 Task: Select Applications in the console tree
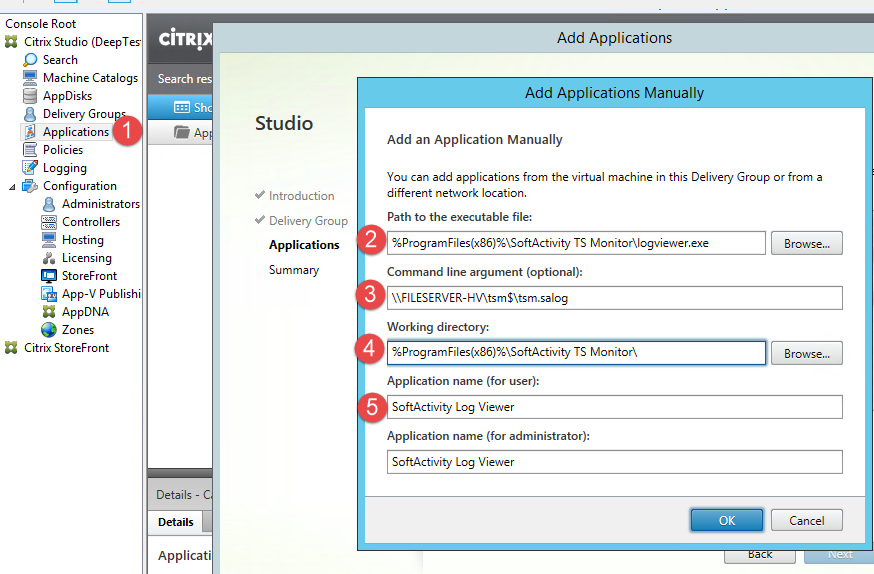[75, 132]
